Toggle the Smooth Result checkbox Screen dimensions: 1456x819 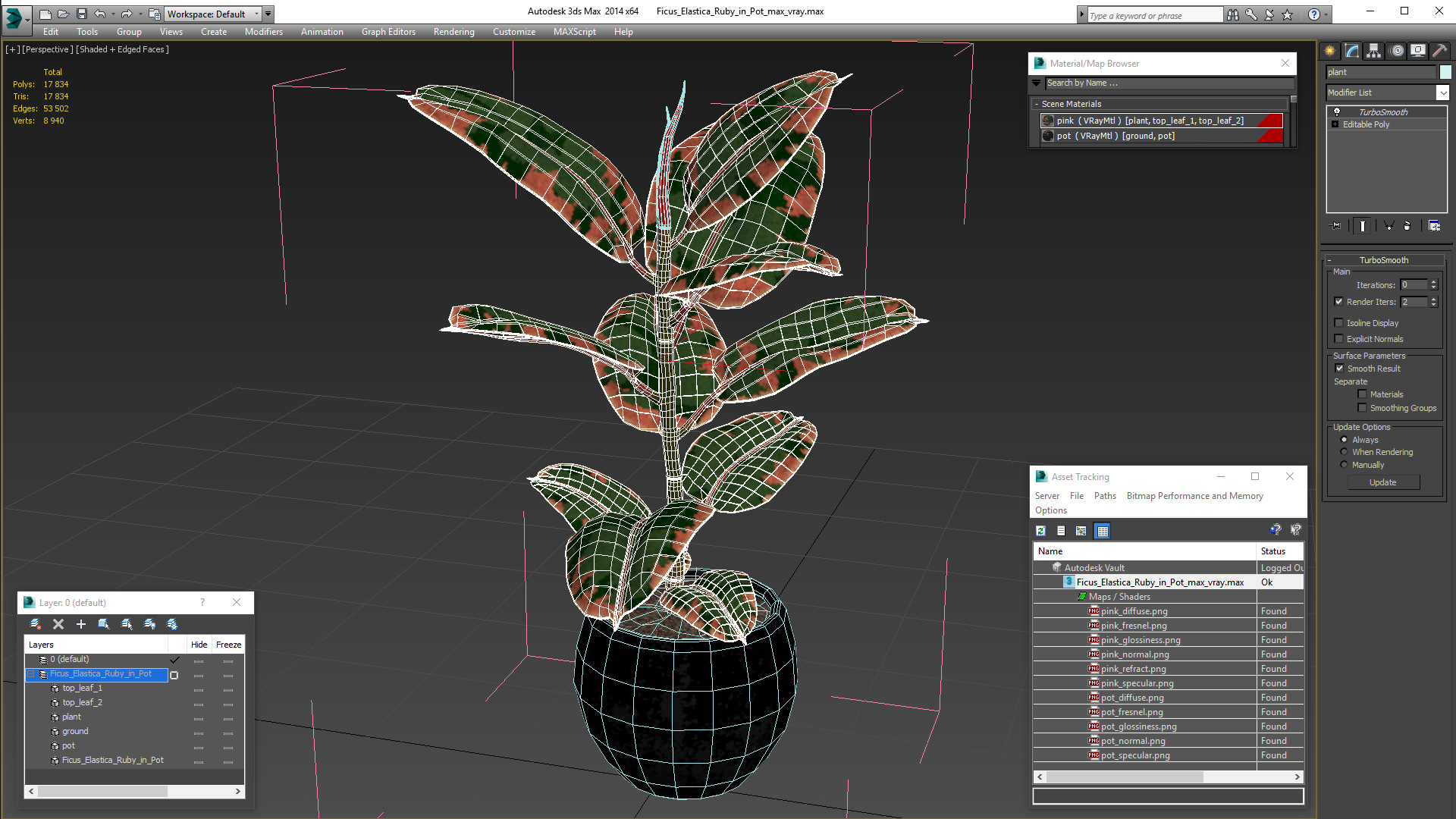pyautogui.click(x=1339, y=369)
